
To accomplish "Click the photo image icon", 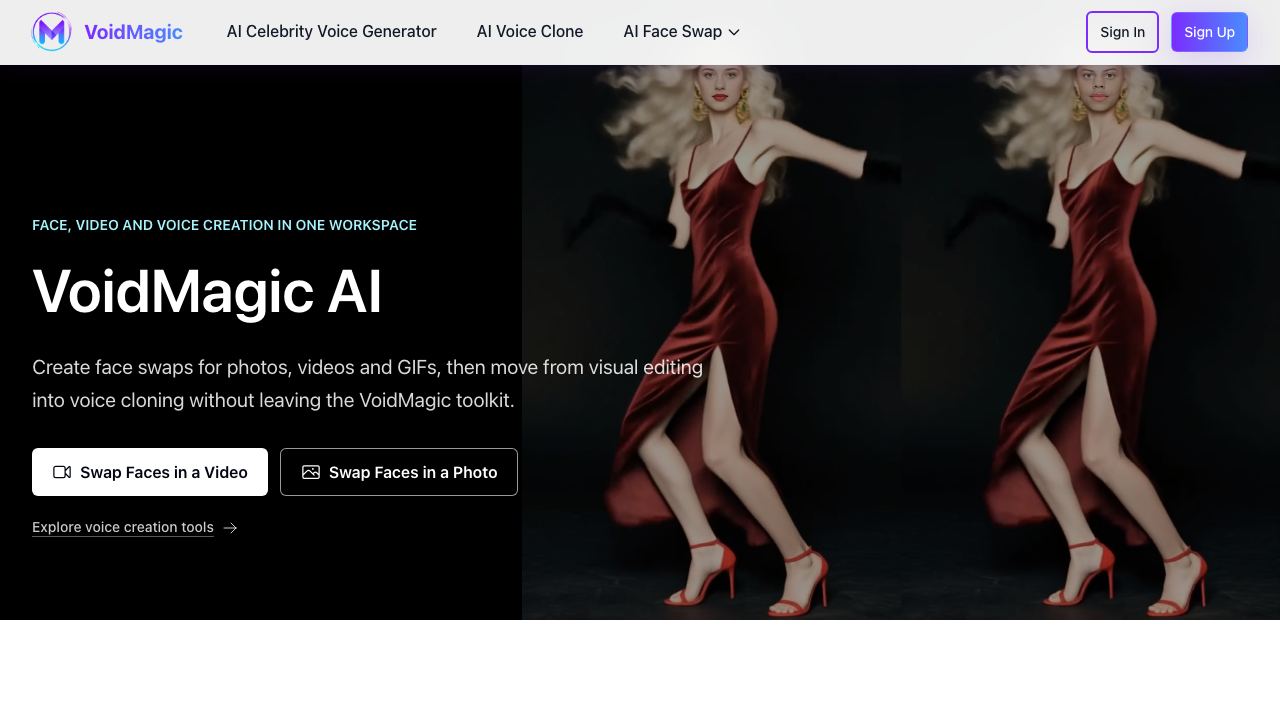I will (x=311, y=472).
